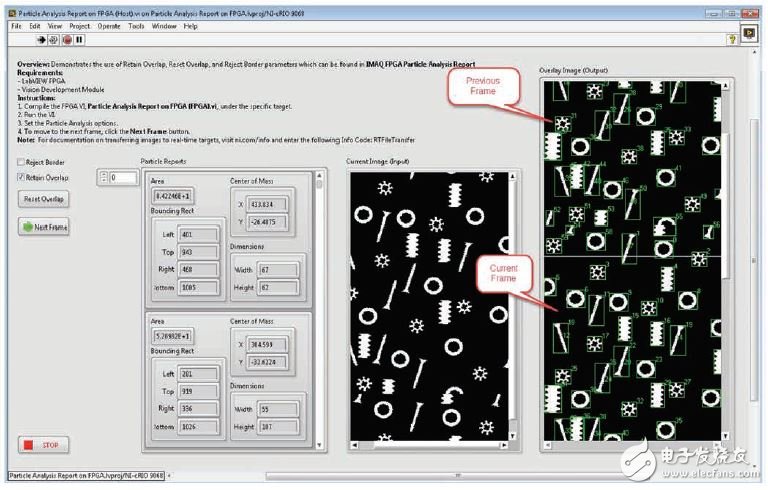Advance using the Next Frame button
The image size is (768, 490).
click(44, 227)
